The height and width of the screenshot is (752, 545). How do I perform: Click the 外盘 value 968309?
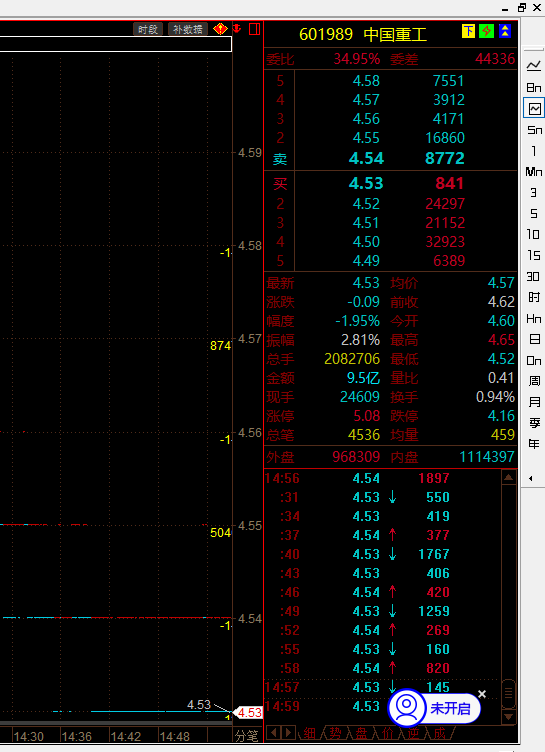coord(356,457)
